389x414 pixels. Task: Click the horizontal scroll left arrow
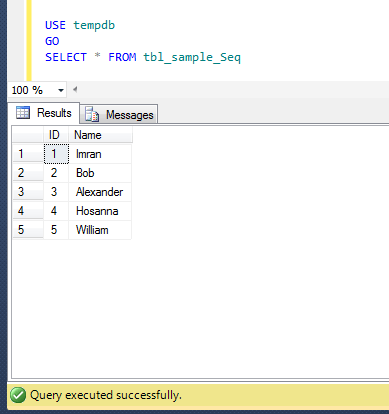click(x=75, y=89)
